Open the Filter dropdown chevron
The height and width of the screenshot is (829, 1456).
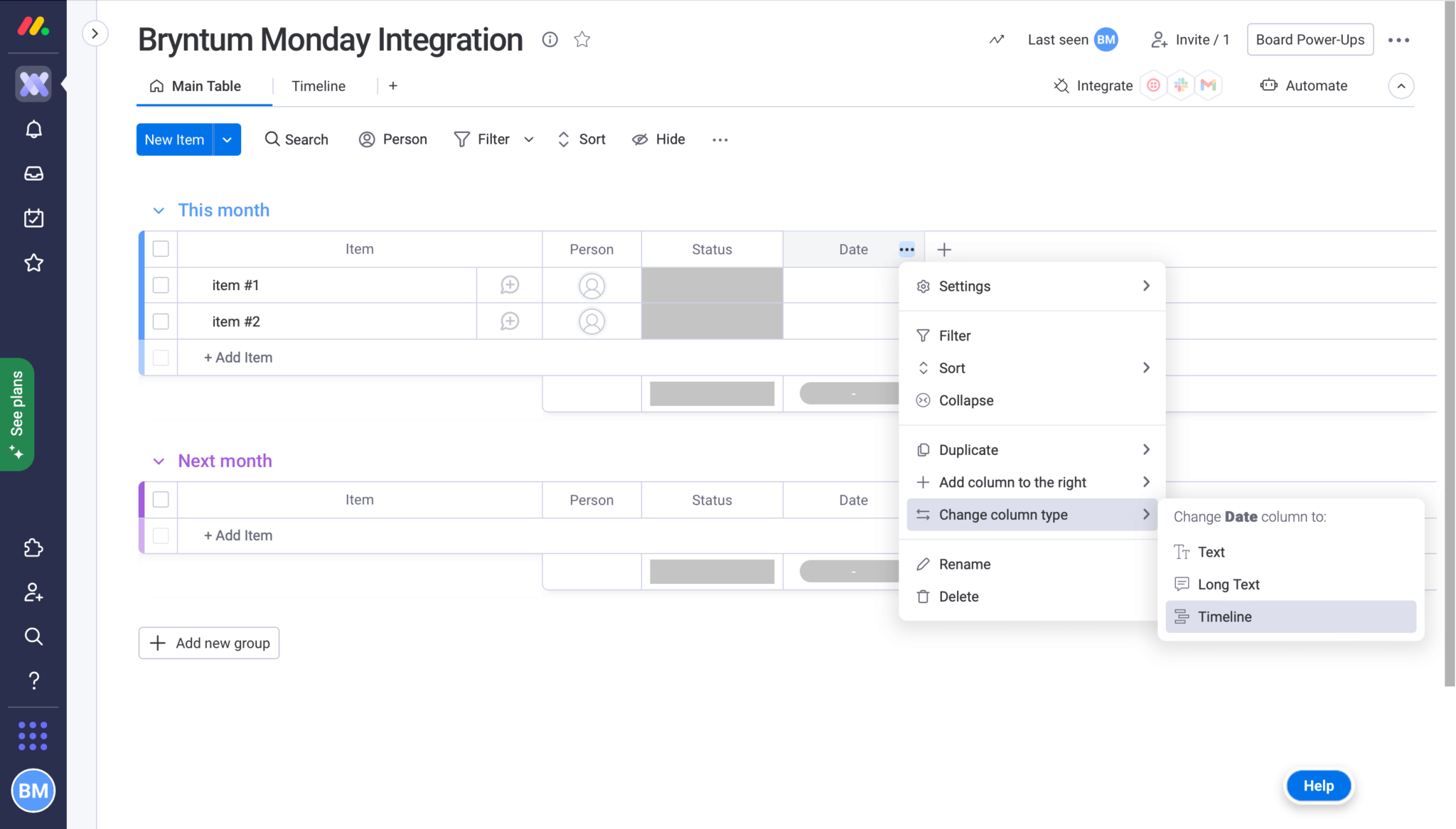(529, 140)
